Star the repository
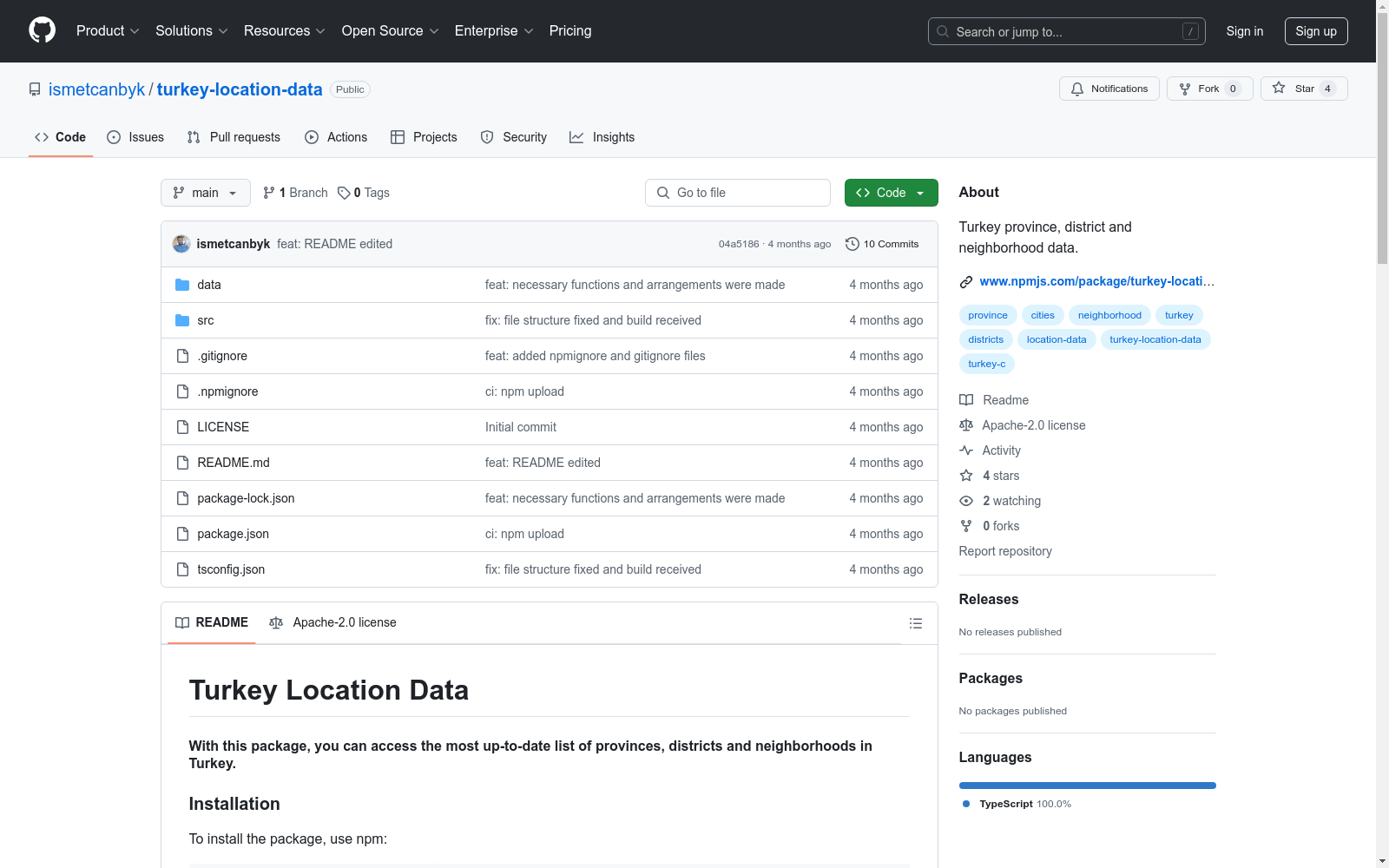 pyautogui.click(x=1304, y=89)
